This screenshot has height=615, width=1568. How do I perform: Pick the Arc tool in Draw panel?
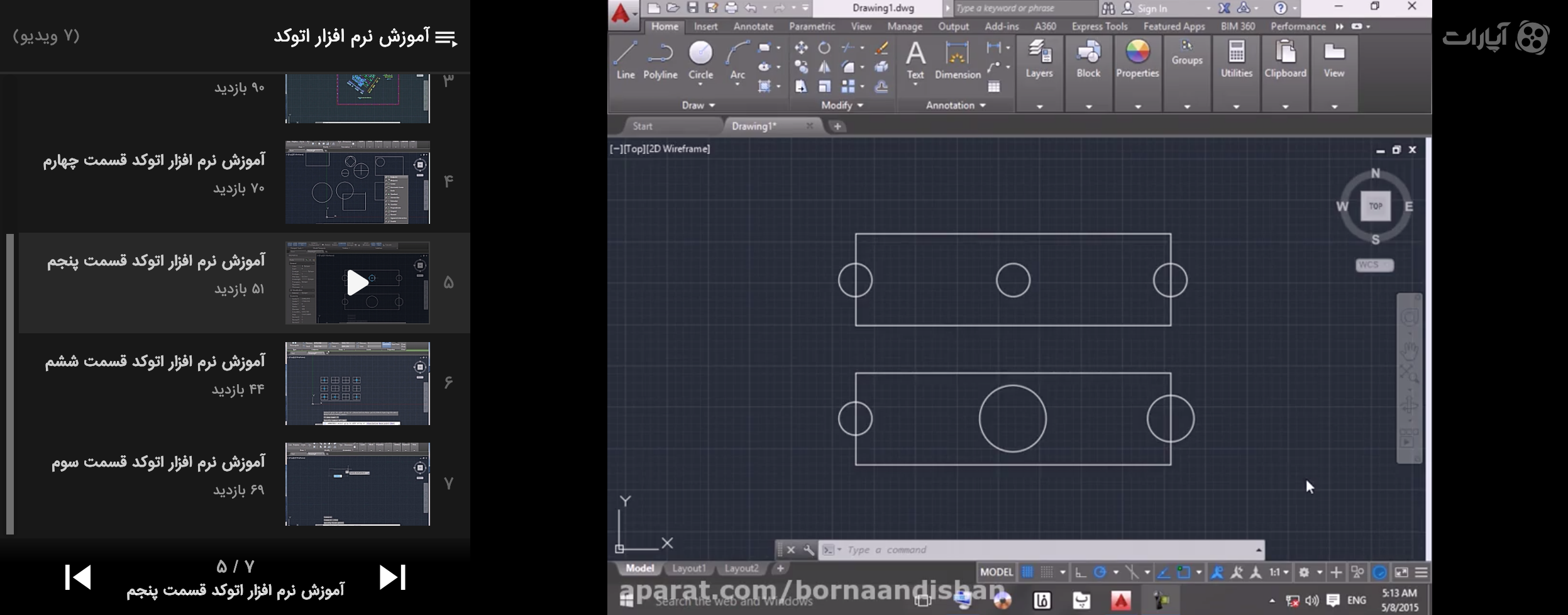[x=737, y=60]
